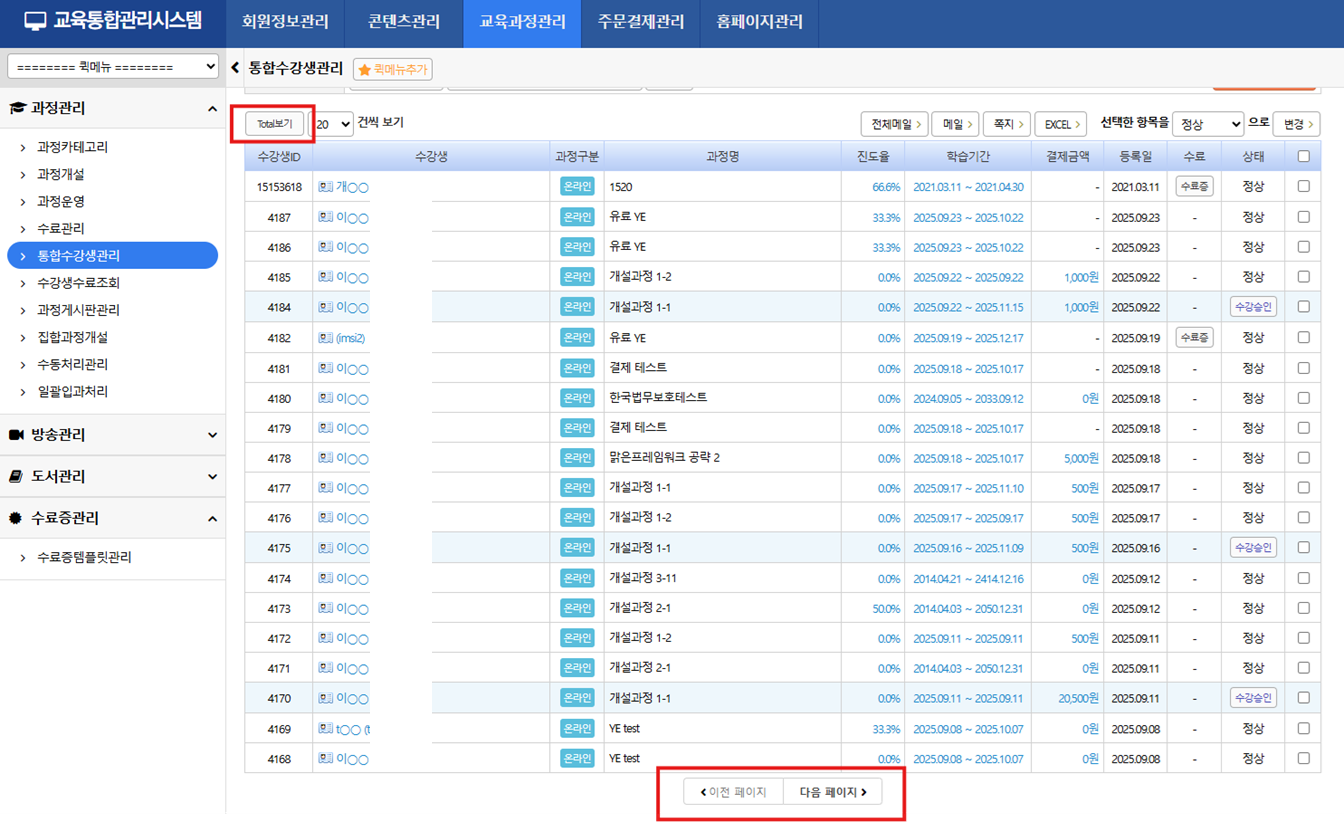Toggle the select-all checkbox in table header
This screenshot has width=1344, height=822.
1302,156
